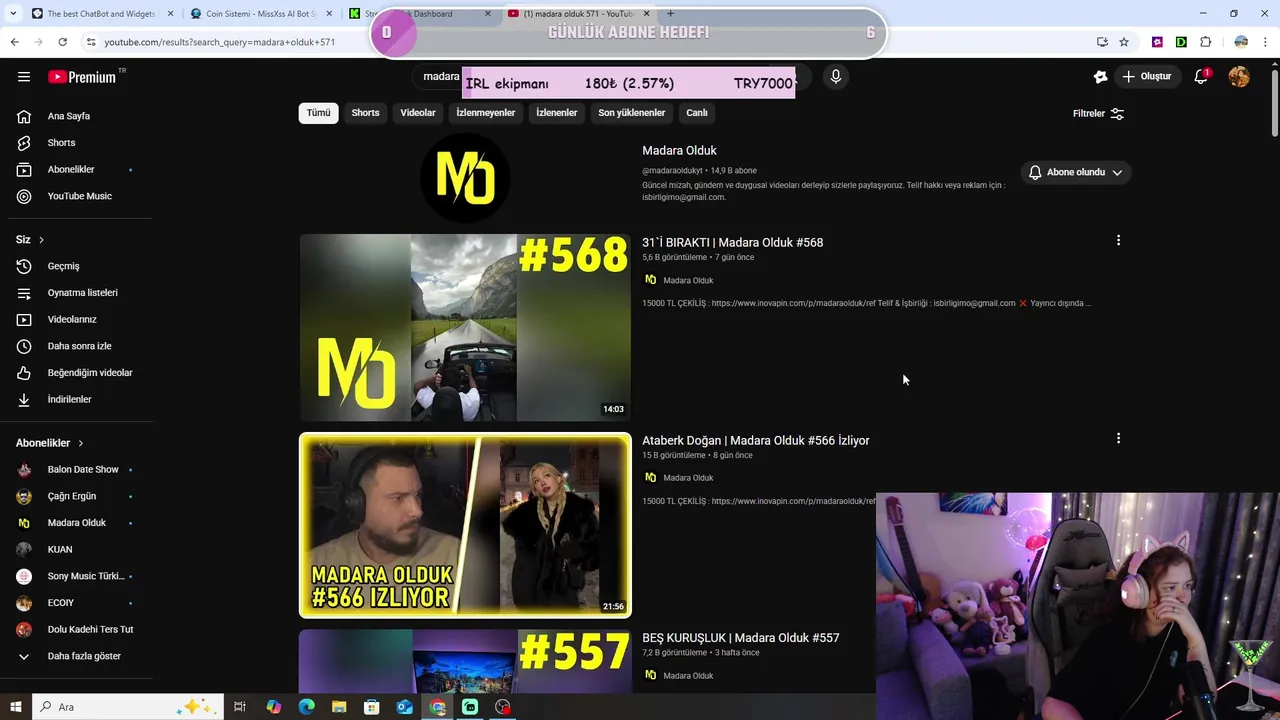This screenshot has width=1280, height=720.
Task: Open Shorts in the left sidebar
Action: [76, 143]
